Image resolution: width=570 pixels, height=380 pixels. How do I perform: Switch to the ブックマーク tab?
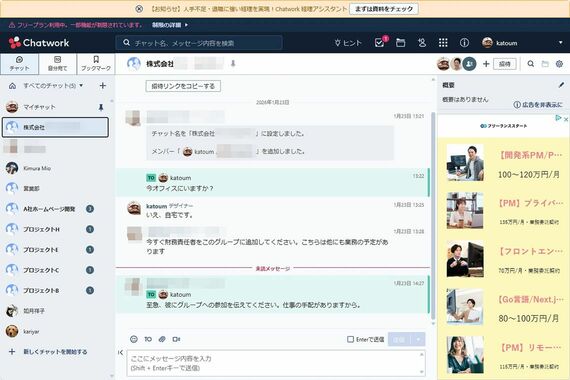[x=96, y=64]
